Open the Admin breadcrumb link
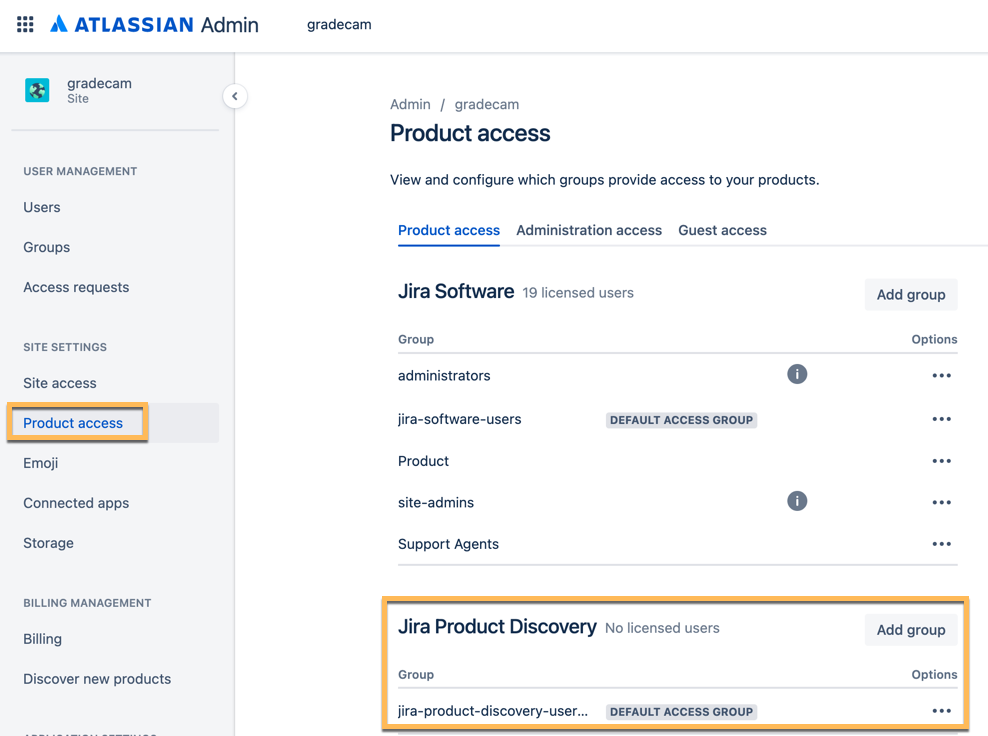Viewport: 988px width, 736px height. click(410, 104)
